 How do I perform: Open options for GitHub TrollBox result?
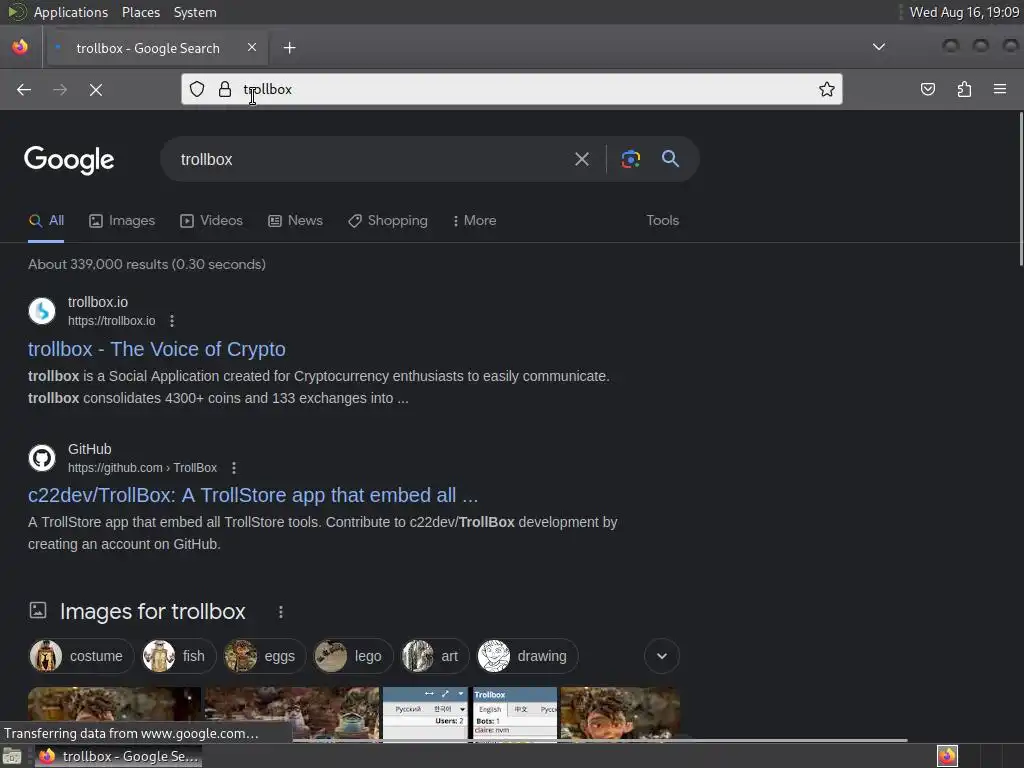coord(234,468)
